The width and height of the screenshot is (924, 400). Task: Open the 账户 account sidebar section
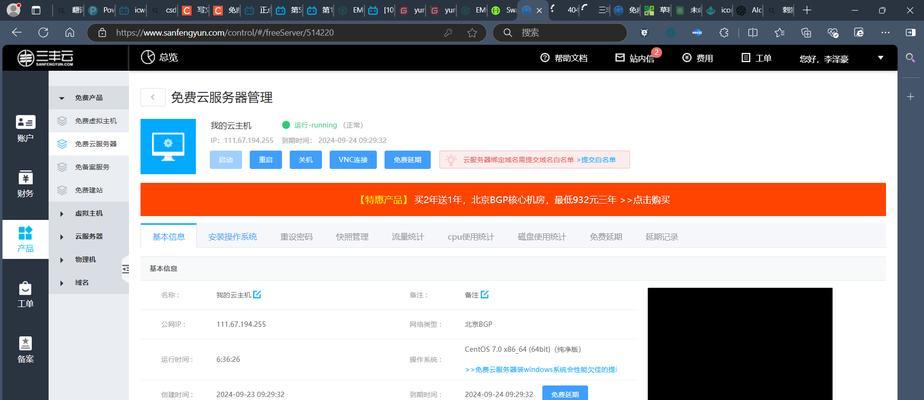coord(25,129)
